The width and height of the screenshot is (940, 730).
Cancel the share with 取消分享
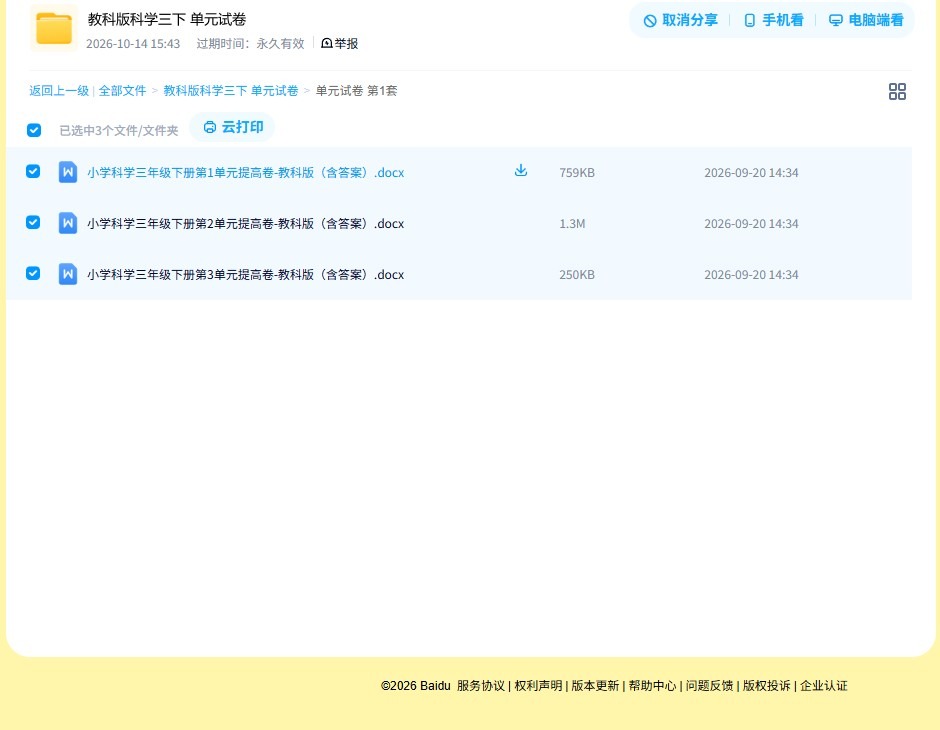pos(680,20)
